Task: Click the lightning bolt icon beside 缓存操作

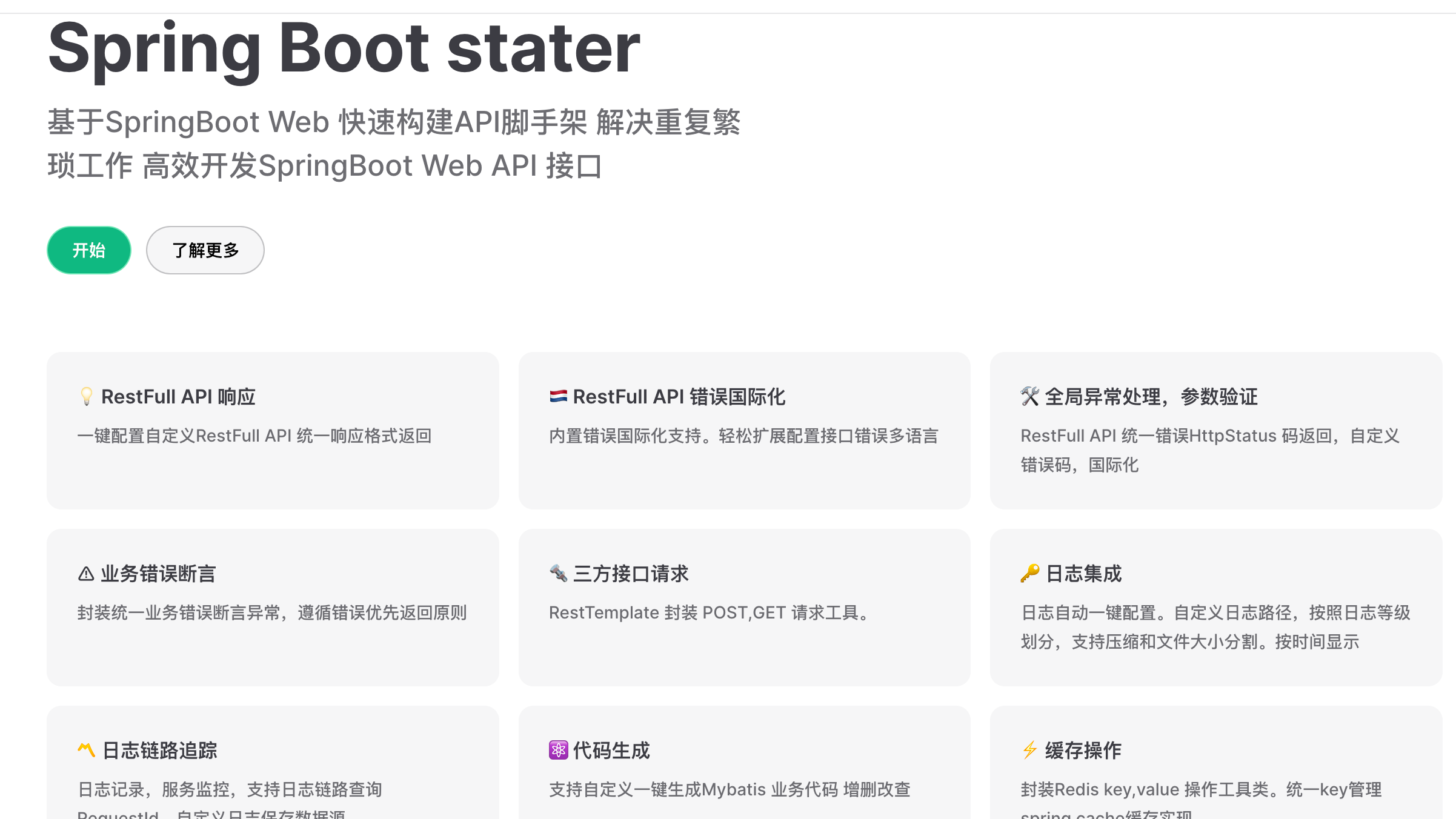Action: click(x=1029, y=750)
